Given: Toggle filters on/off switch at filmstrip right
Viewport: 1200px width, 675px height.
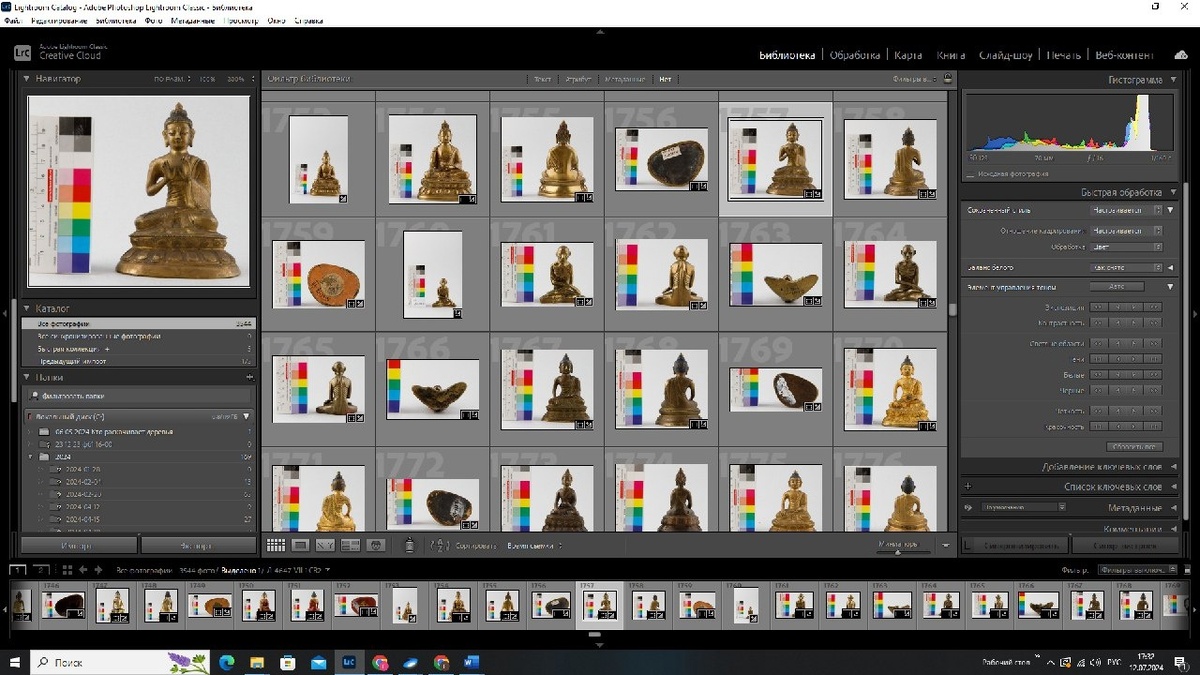Looking at the screenshot, I should click(1187, 570).
